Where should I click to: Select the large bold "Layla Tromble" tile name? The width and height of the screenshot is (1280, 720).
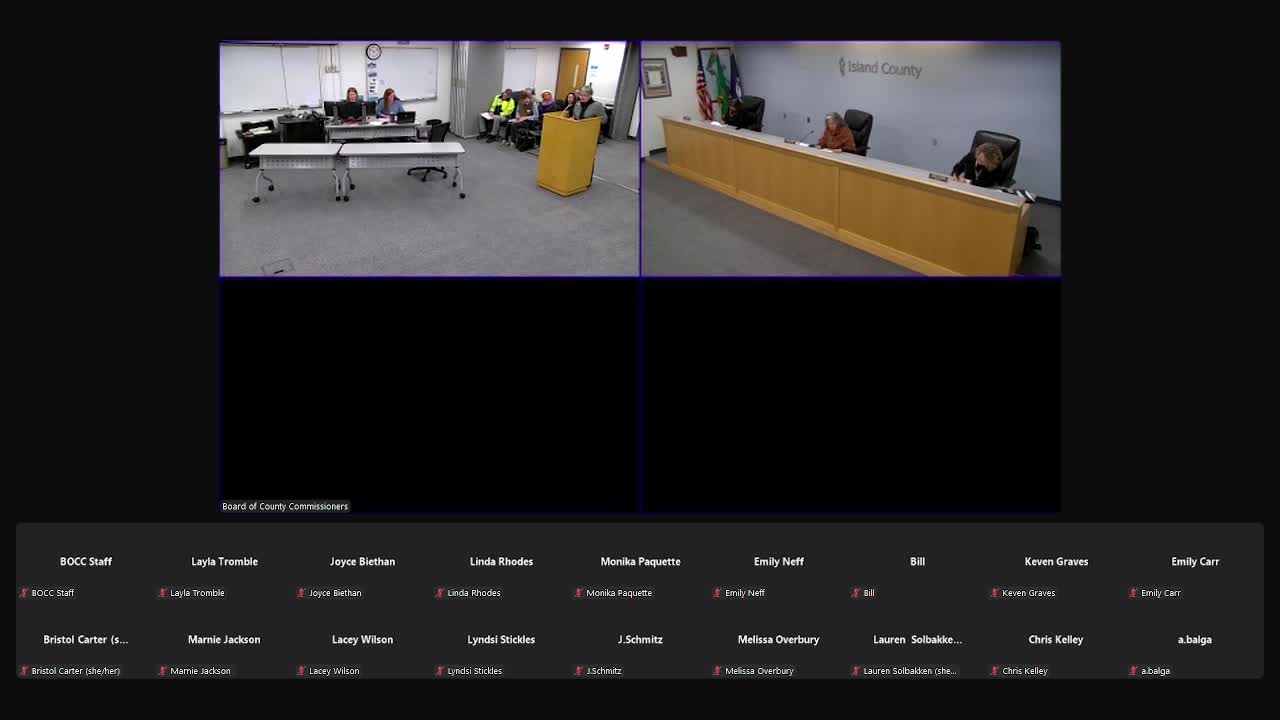click(x=224, y=562)
